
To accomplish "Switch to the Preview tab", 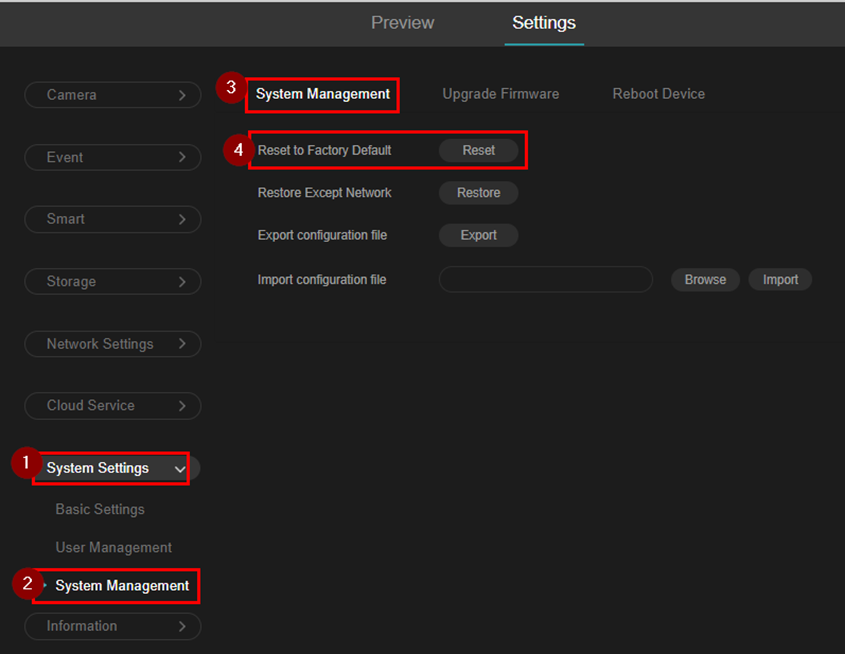I will 402,22.
